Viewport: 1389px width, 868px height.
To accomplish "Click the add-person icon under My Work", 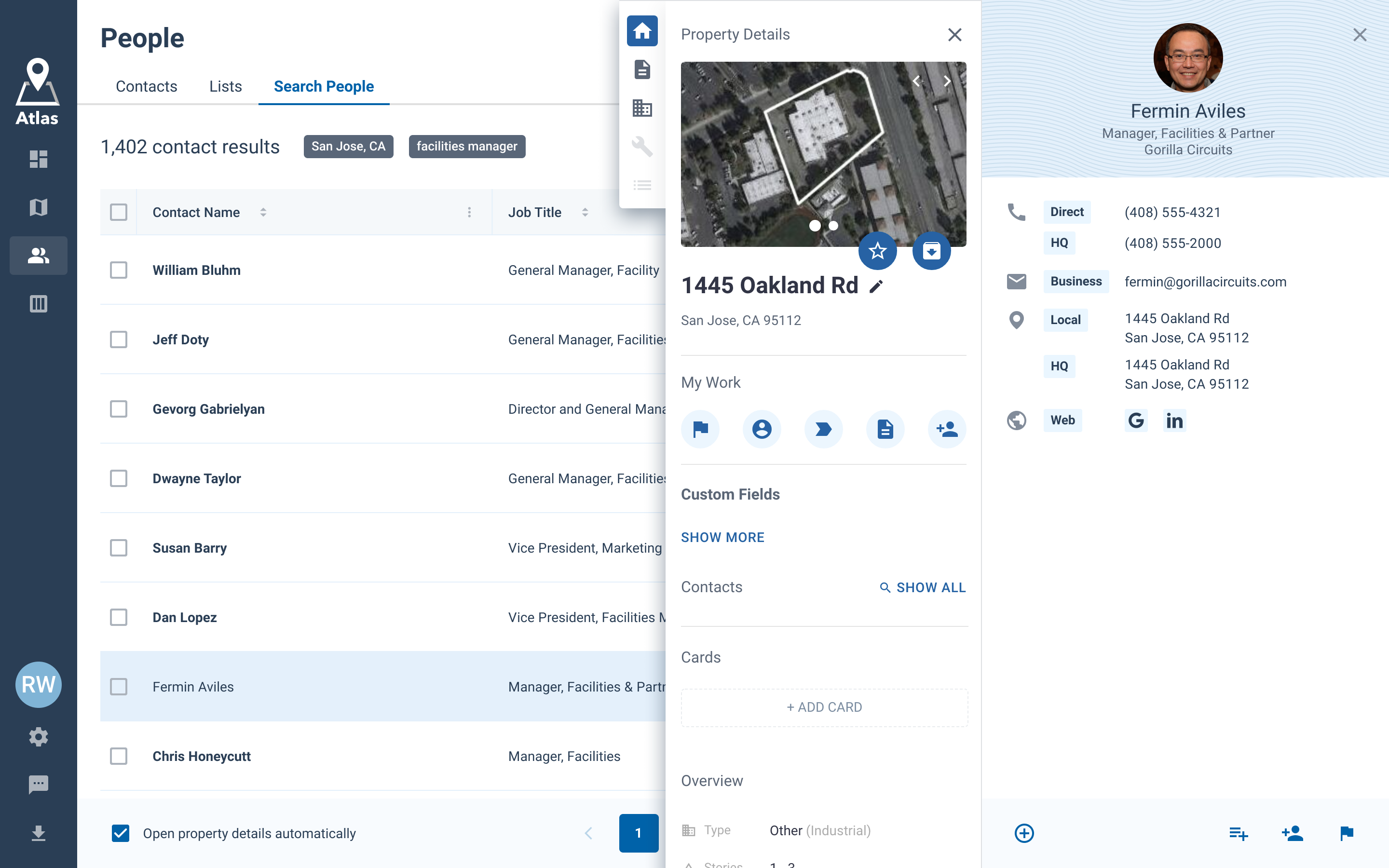I will pos(946,429).
